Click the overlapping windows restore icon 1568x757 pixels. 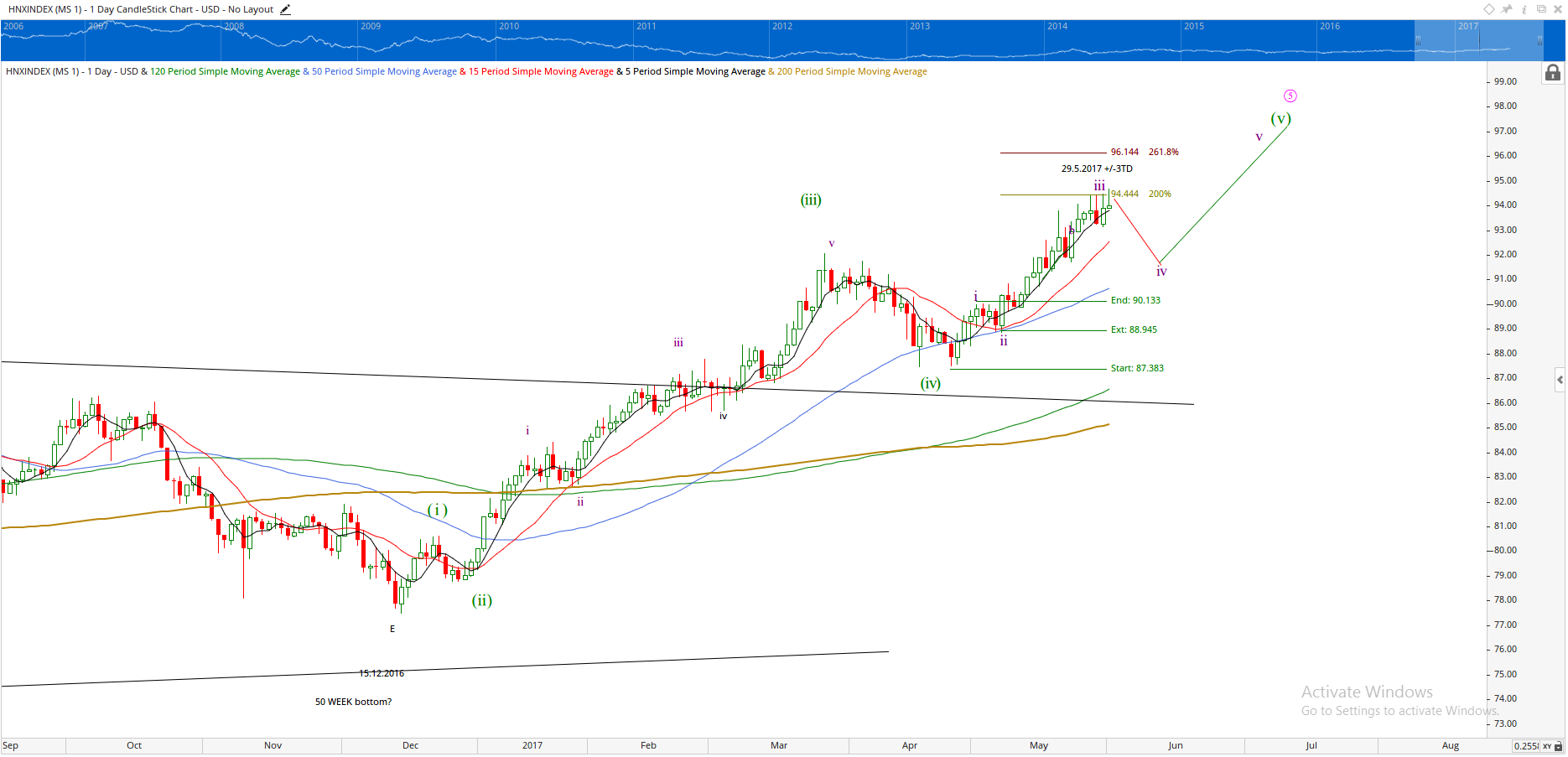pyautogui.click(x=1541, y=9)
